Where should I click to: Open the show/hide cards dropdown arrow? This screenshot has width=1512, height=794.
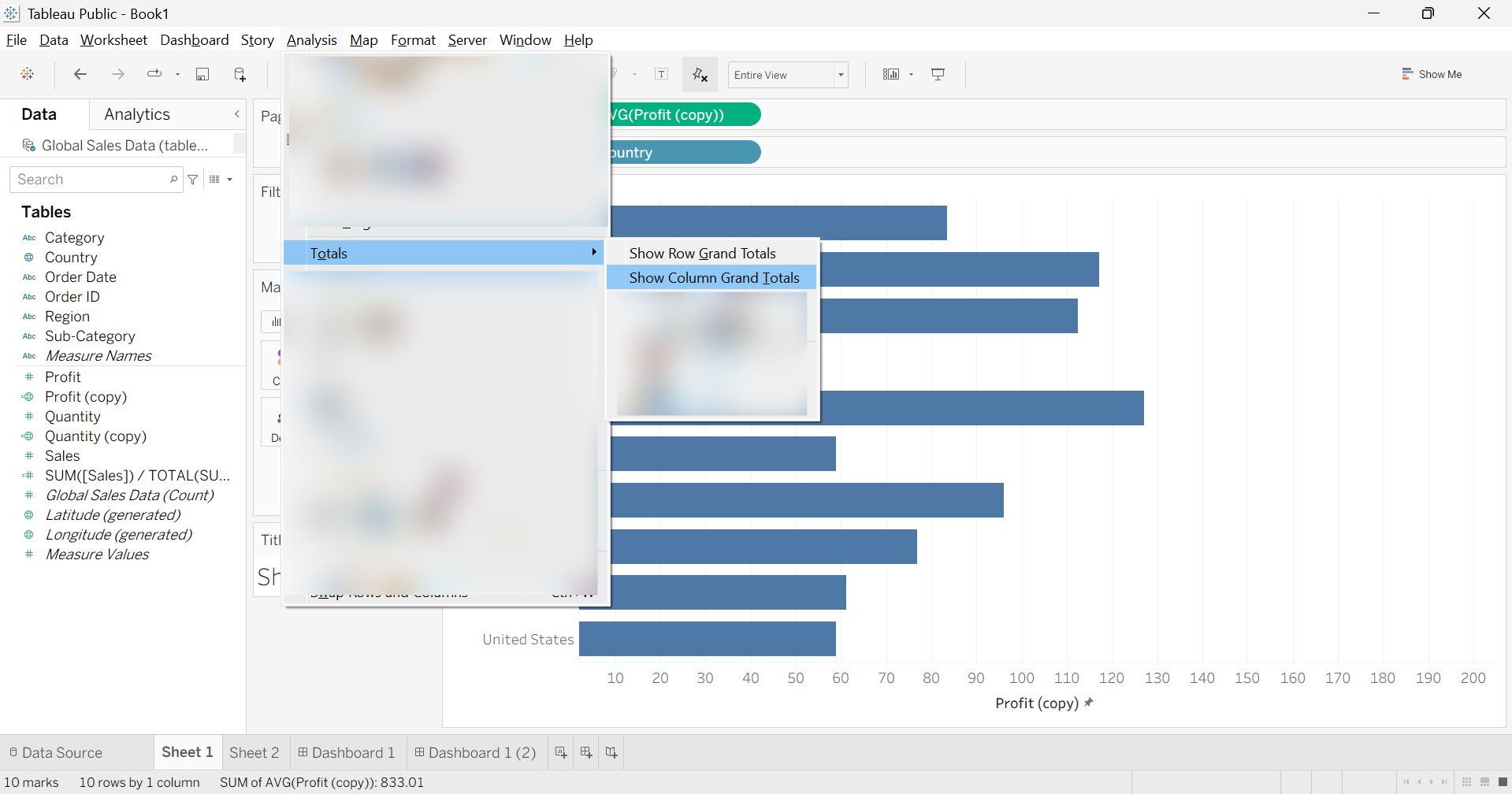point(912,75)
